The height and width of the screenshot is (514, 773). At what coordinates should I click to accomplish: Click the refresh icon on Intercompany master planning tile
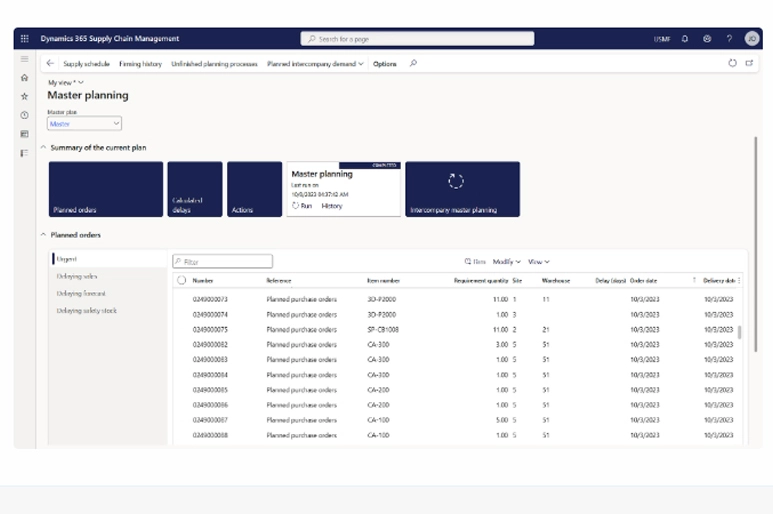[x=456, y=181]
